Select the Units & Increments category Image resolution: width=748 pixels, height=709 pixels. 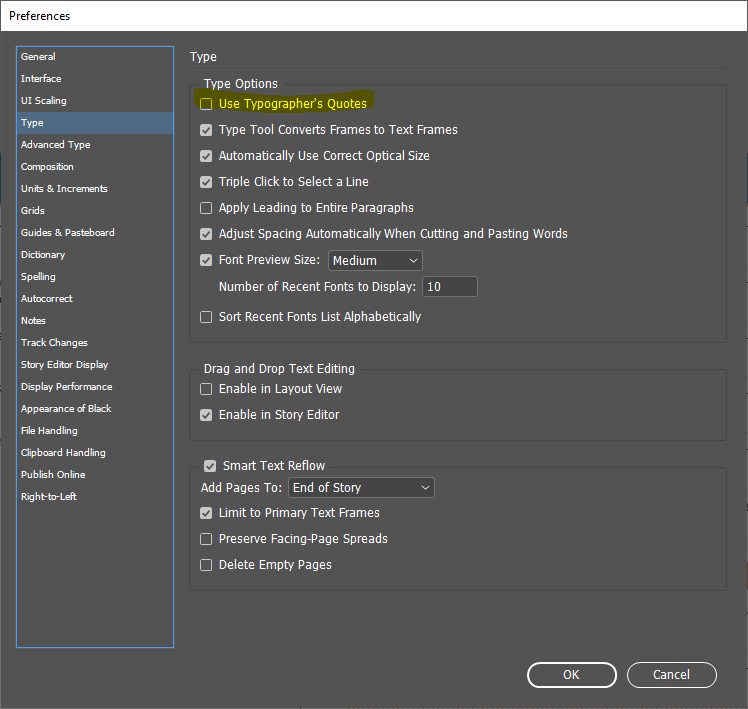click(64, 189)
